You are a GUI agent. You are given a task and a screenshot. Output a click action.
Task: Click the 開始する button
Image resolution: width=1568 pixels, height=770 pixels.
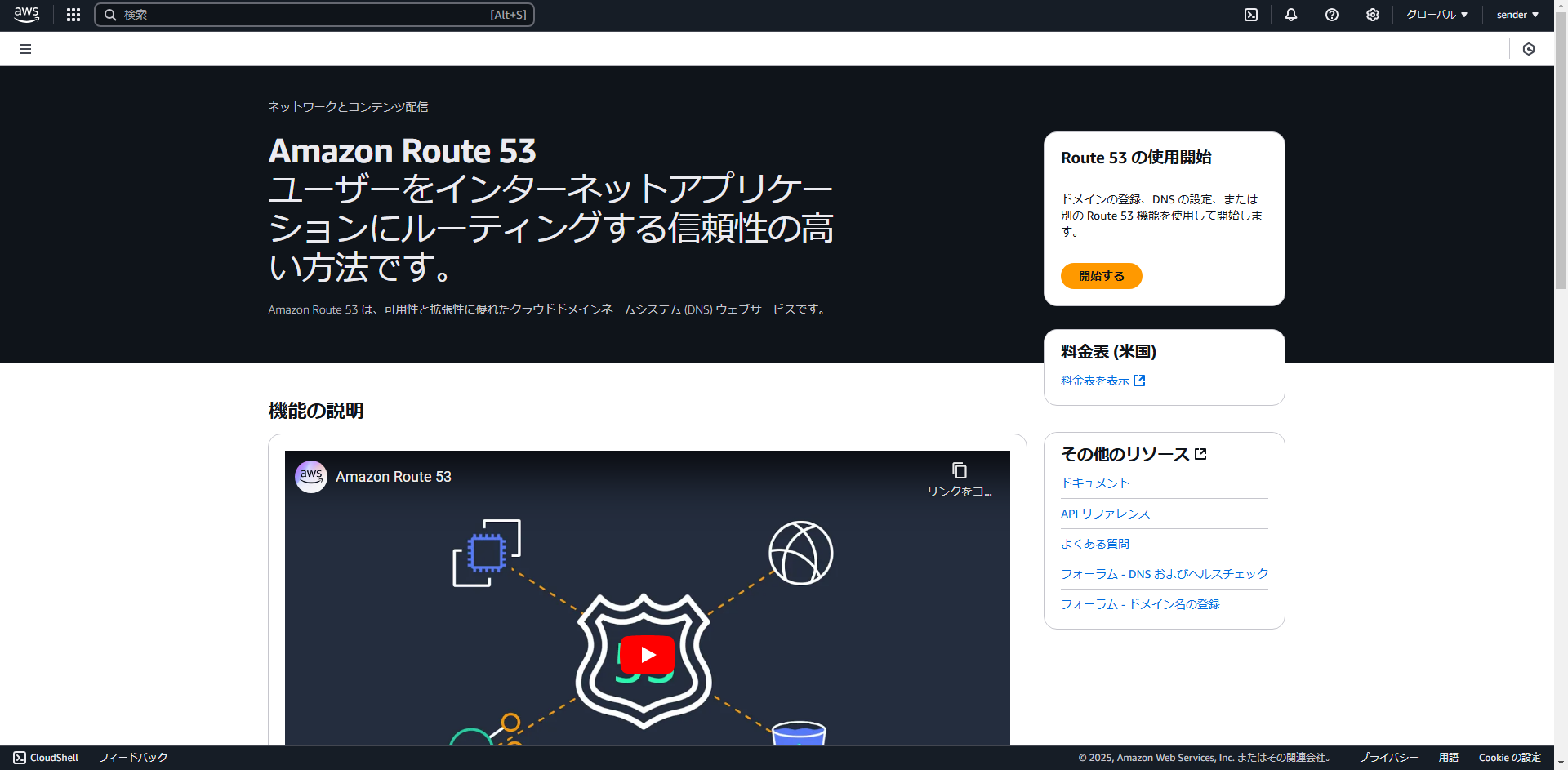[1101, 276]
